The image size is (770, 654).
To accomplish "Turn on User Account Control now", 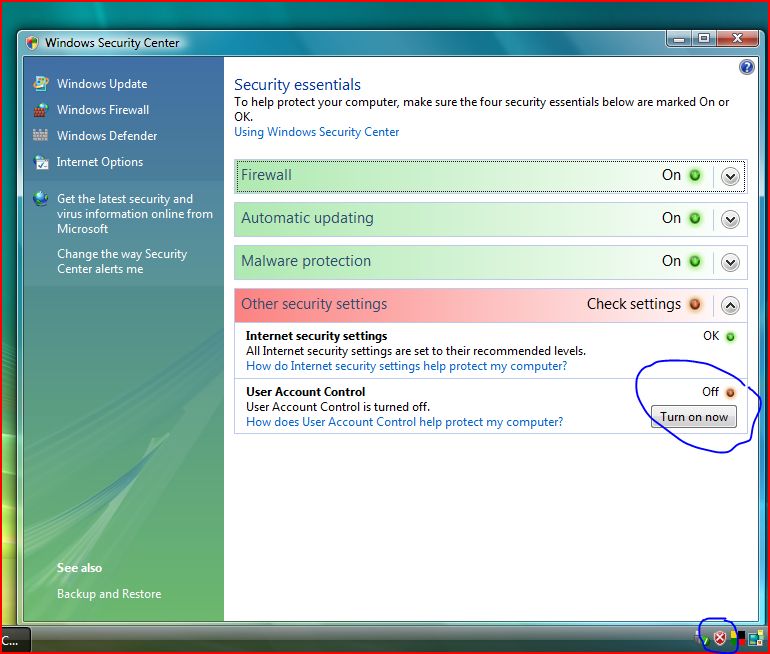I will (x=693, y=417).
